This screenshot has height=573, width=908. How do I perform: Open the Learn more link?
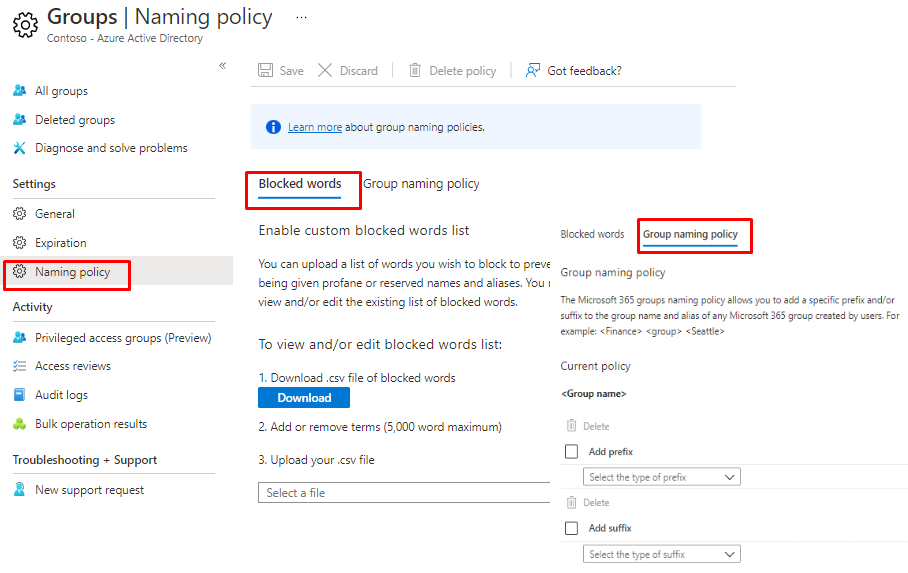[315, 128]
